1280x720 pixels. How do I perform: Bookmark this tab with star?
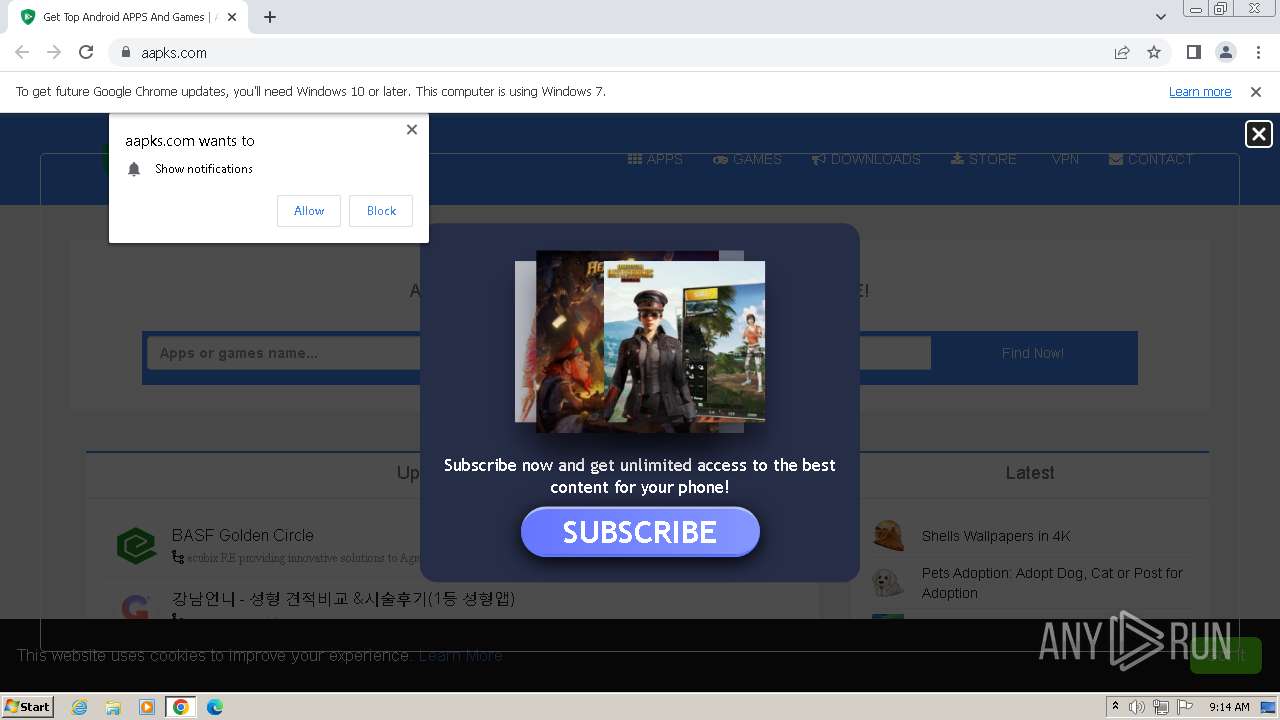1154,52
